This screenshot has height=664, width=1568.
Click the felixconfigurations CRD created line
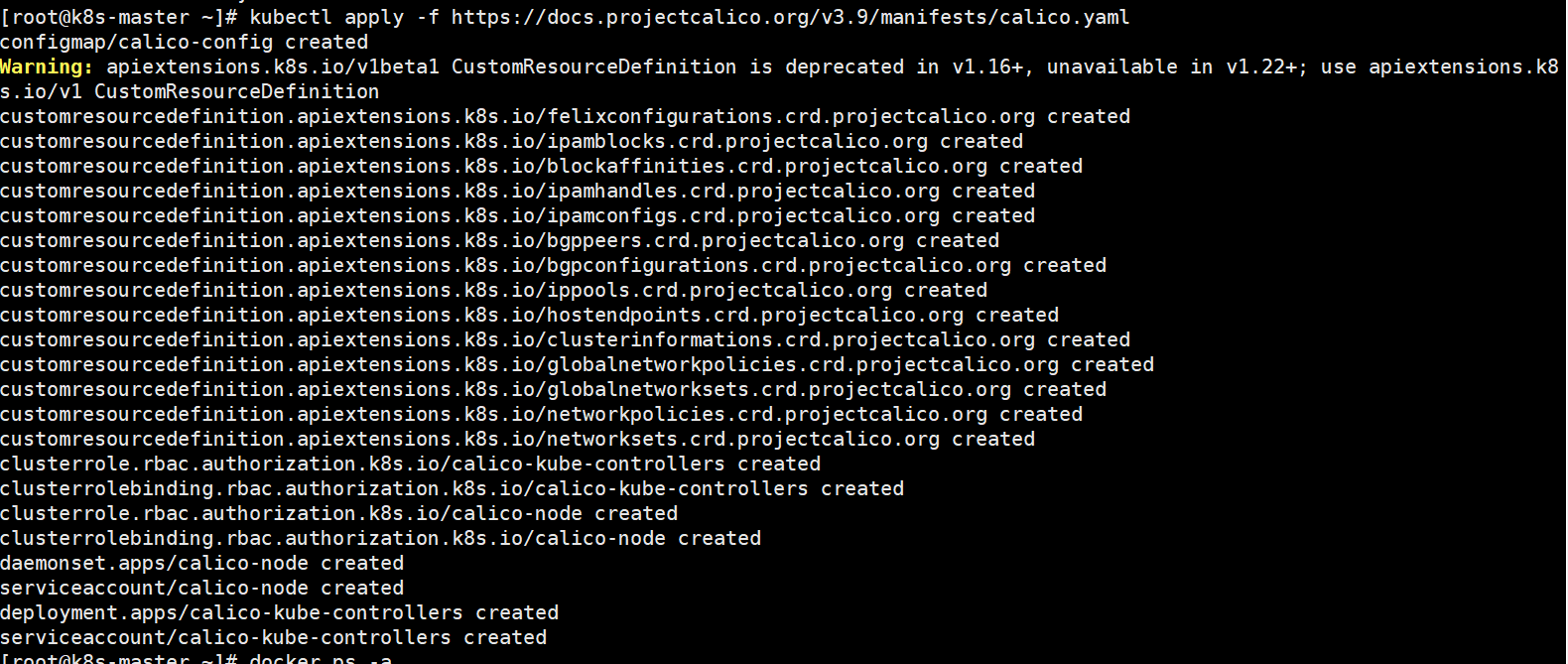565,116
